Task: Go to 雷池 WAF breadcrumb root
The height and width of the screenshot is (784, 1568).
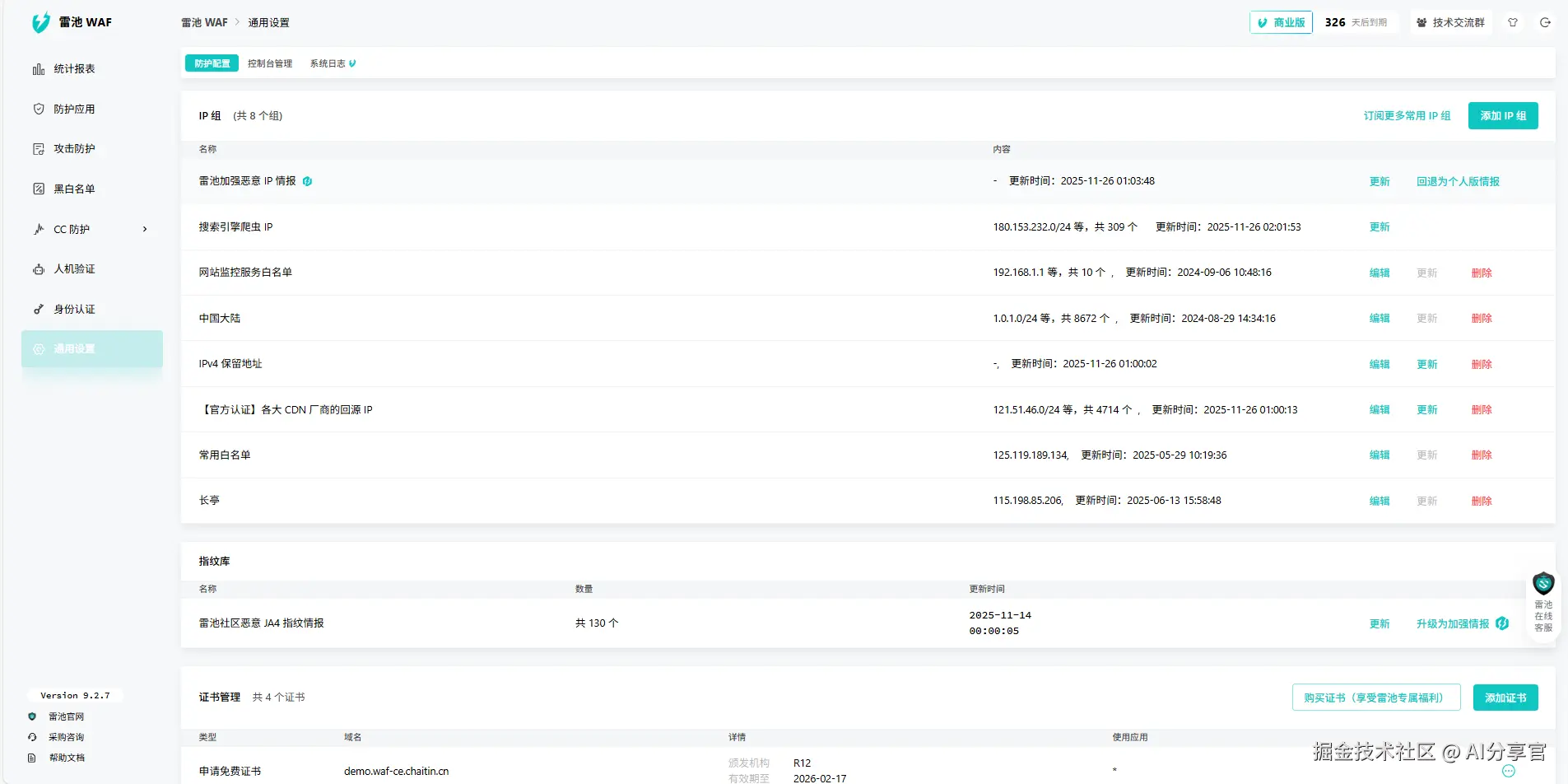Action: [204, 22]
